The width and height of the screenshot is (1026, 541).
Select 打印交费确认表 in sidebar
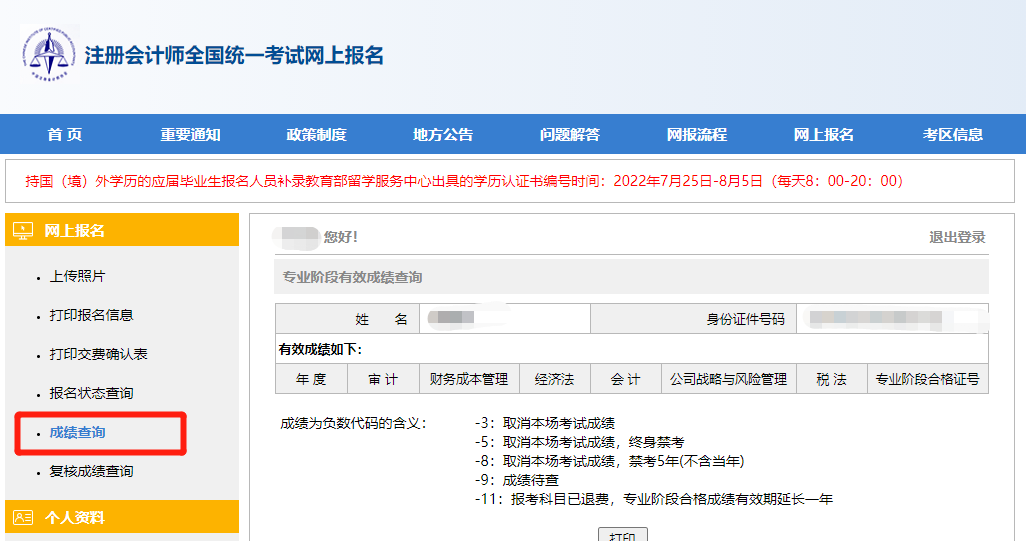[98, 354]
